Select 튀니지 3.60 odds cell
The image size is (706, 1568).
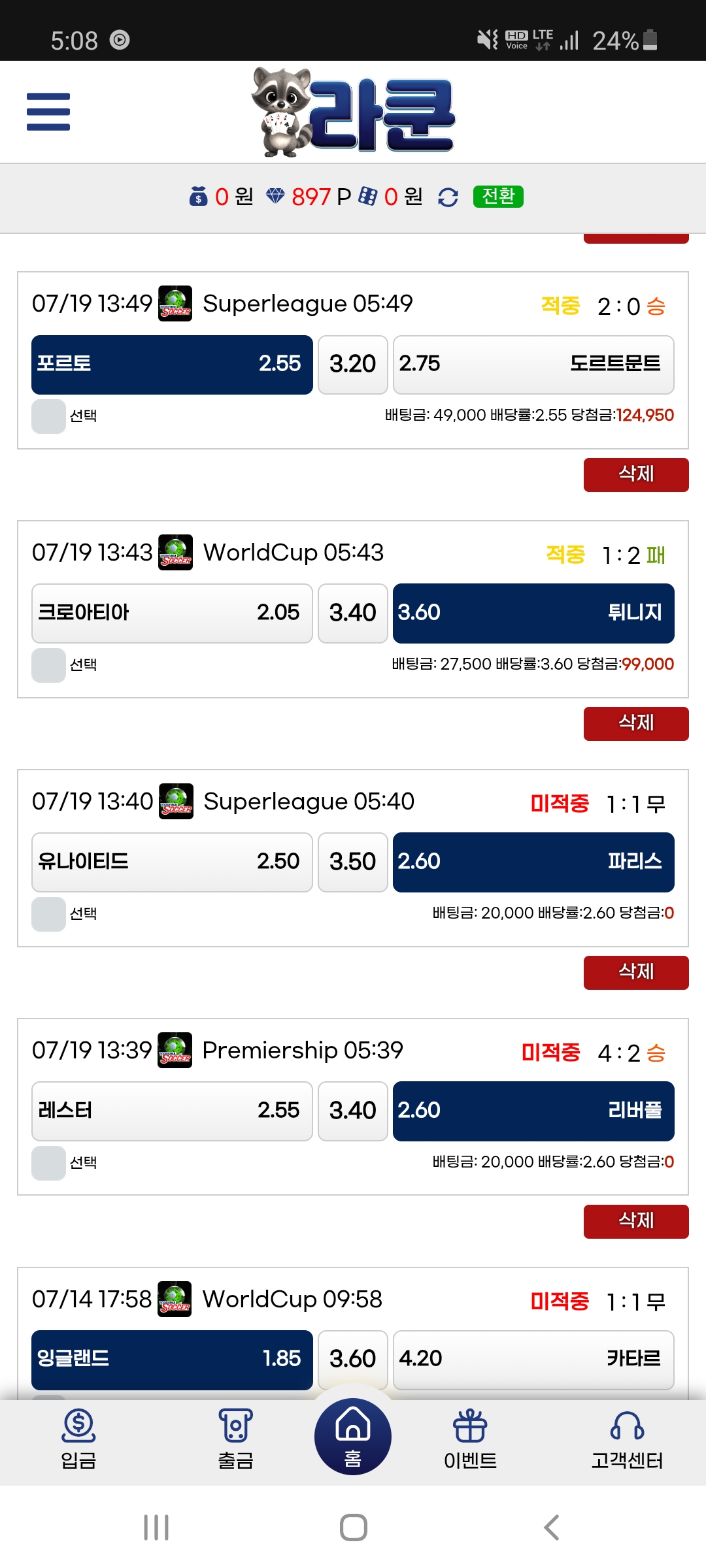click(x=533, y=613)
